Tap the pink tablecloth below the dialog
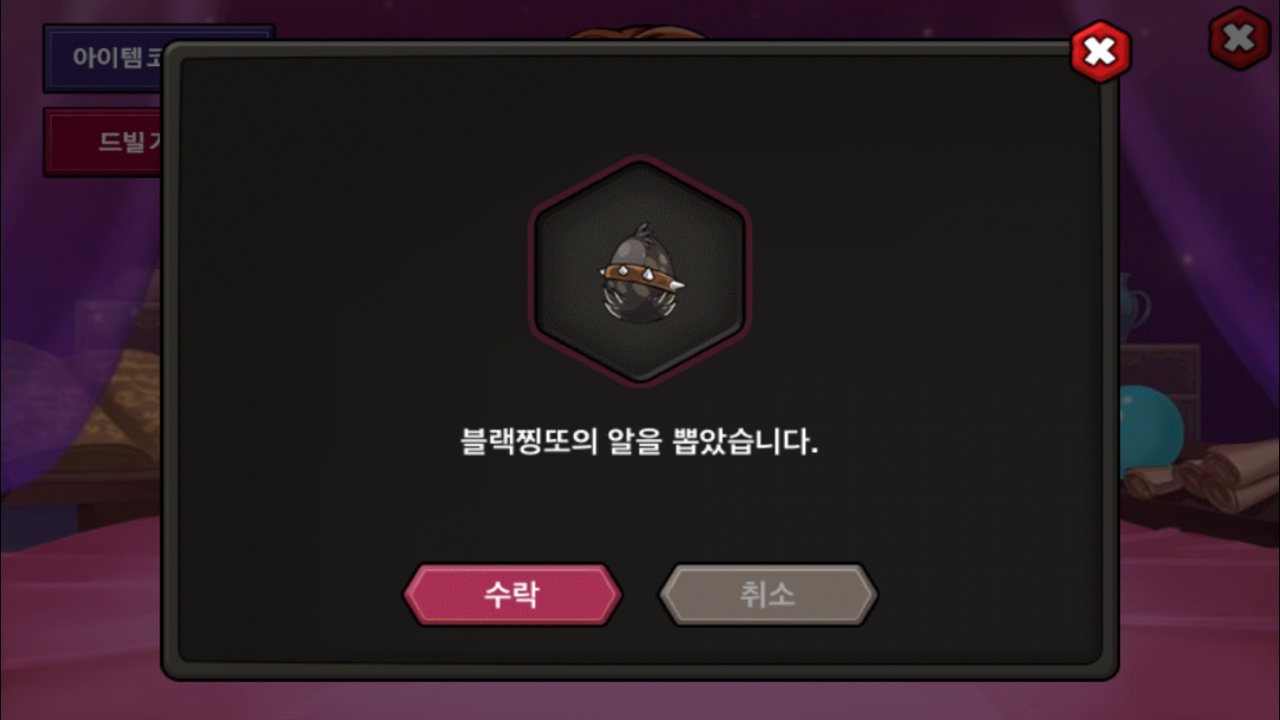The image size is (1280, 720). [640, 699]
